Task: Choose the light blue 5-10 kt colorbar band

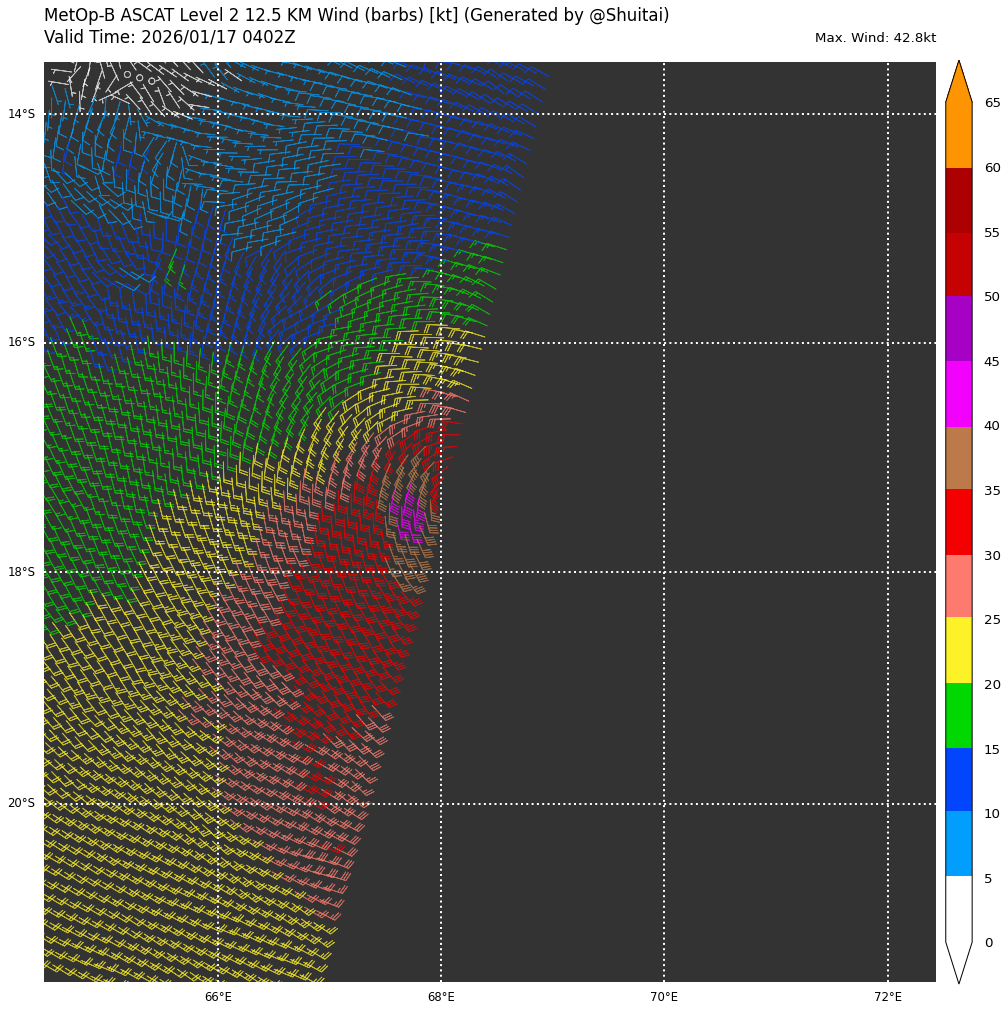Action: click(958, 843)
